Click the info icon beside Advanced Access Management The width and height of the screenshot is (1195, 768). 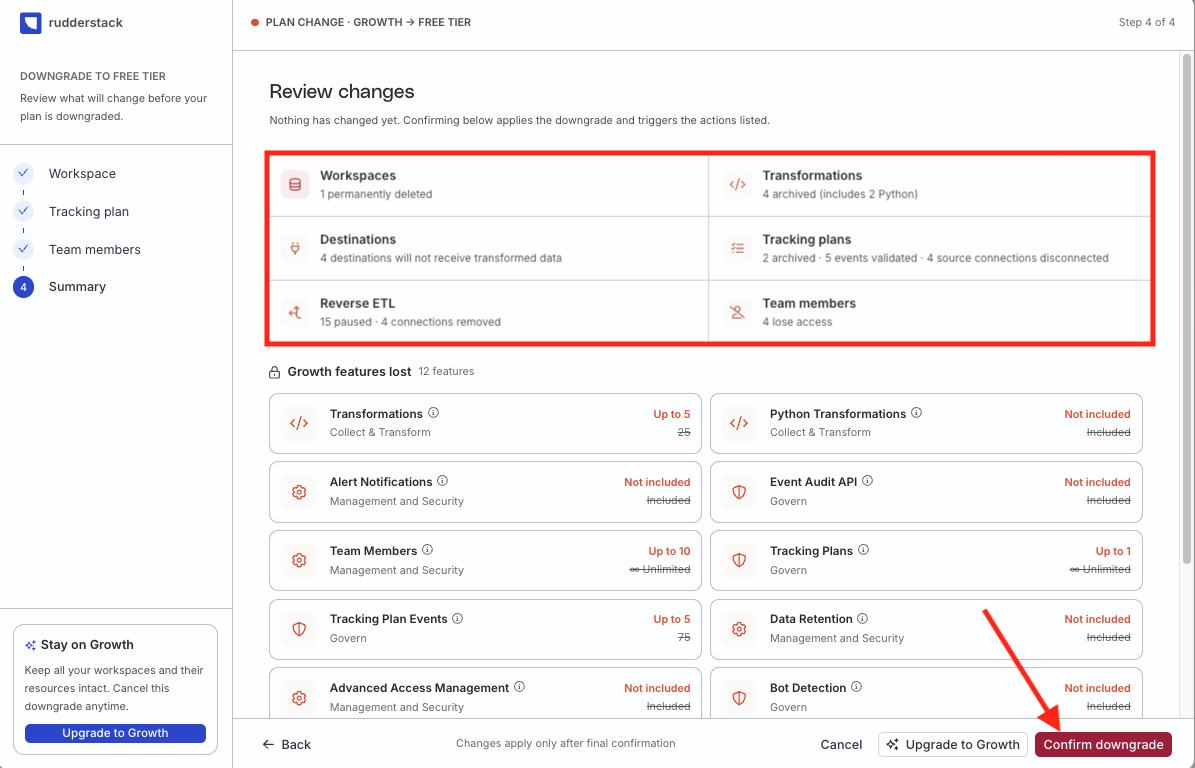520,687
